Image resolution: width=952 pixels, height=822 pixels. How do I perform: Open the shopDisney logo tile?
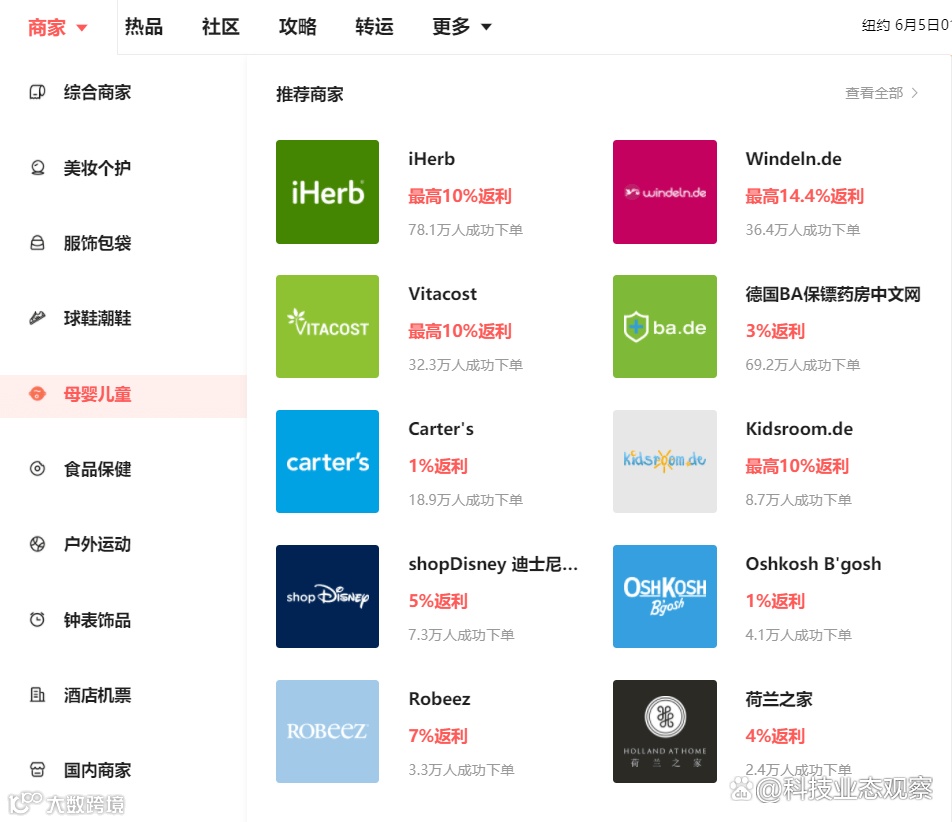(x=327, y=596)
